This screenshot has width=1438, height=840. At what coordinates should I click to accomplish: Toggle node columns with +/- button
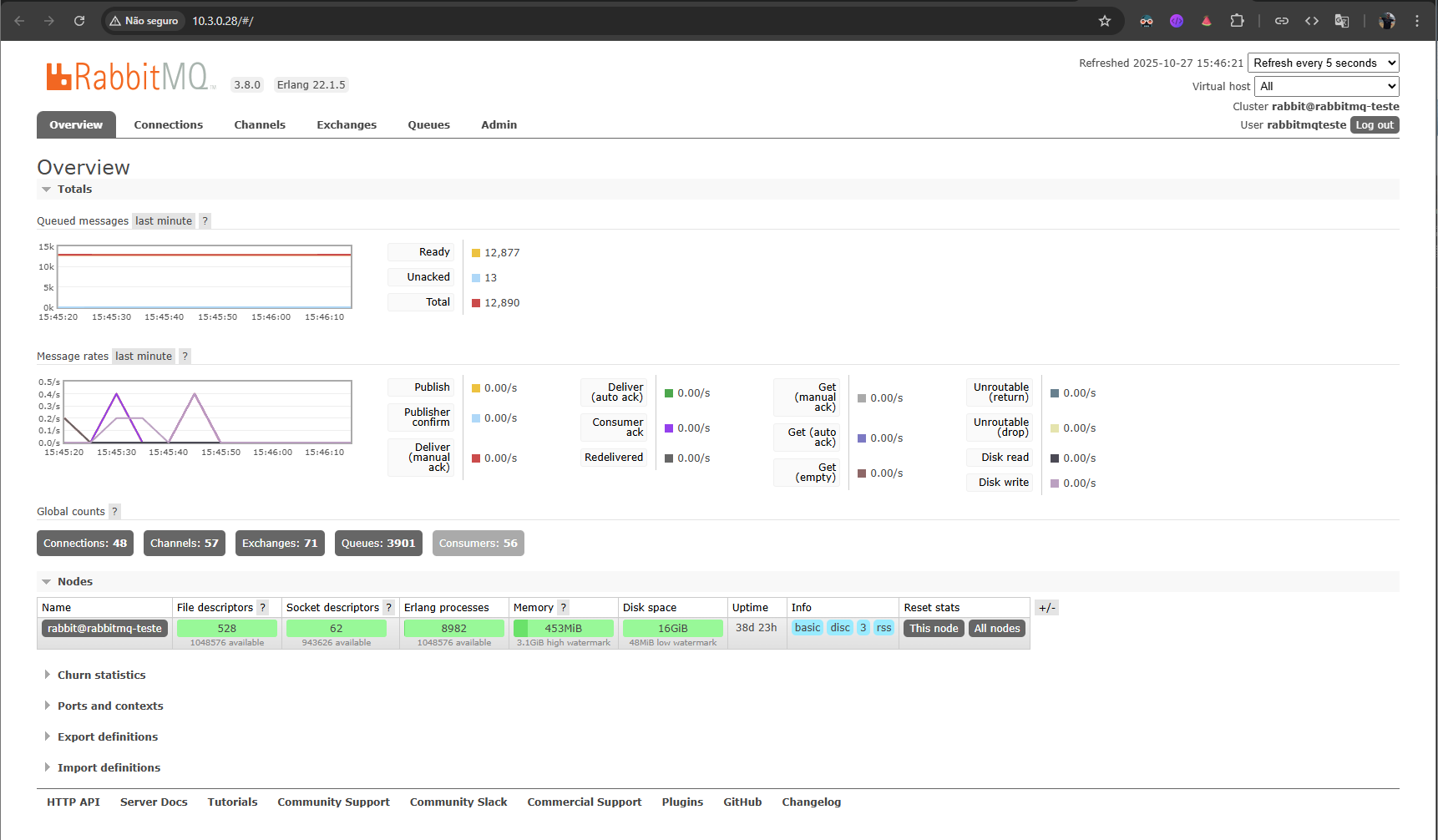pyautogui.click(x=1046, y=608)
